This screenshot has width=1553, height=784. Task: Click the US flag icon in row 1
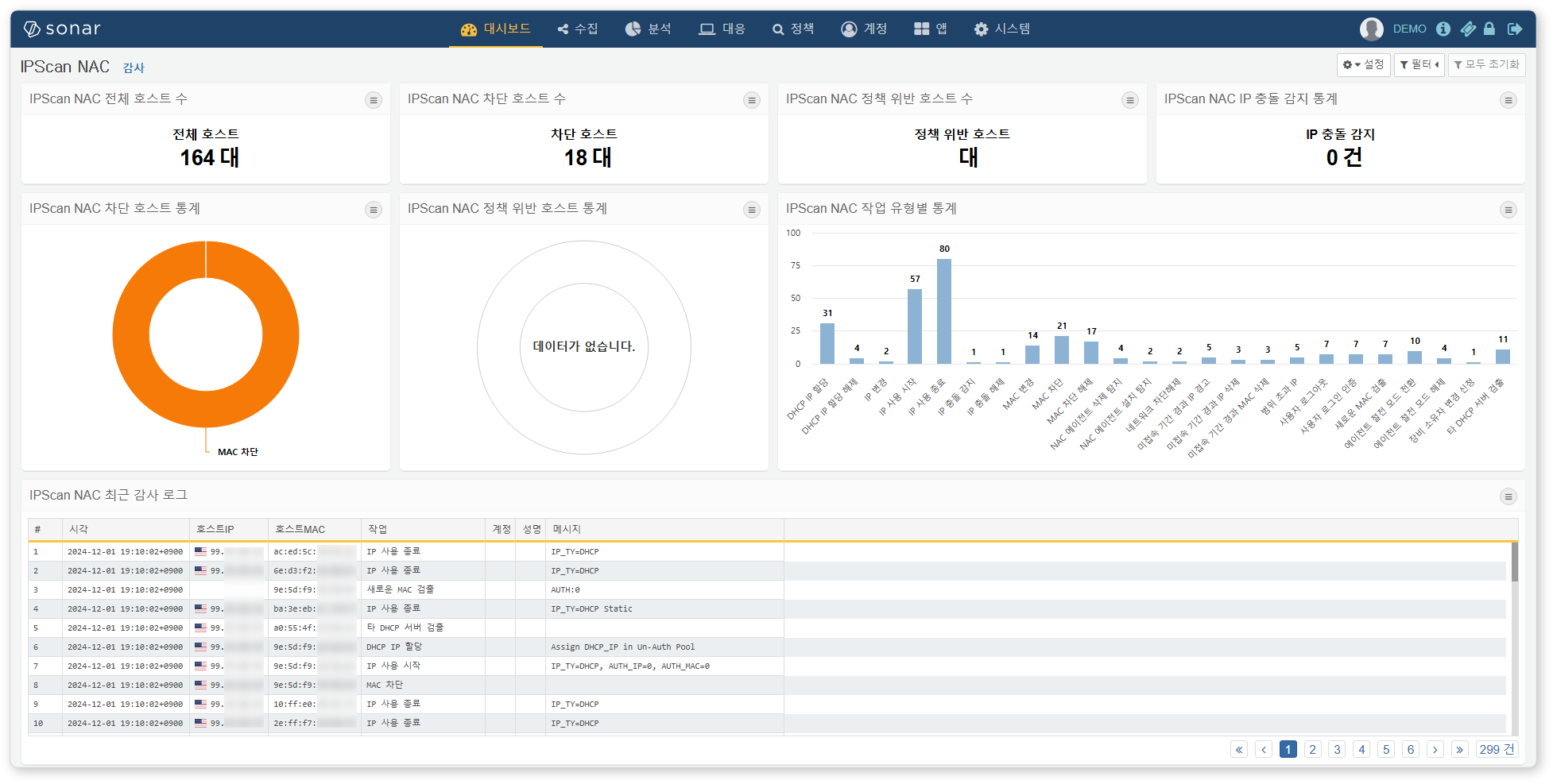point(200,551)
